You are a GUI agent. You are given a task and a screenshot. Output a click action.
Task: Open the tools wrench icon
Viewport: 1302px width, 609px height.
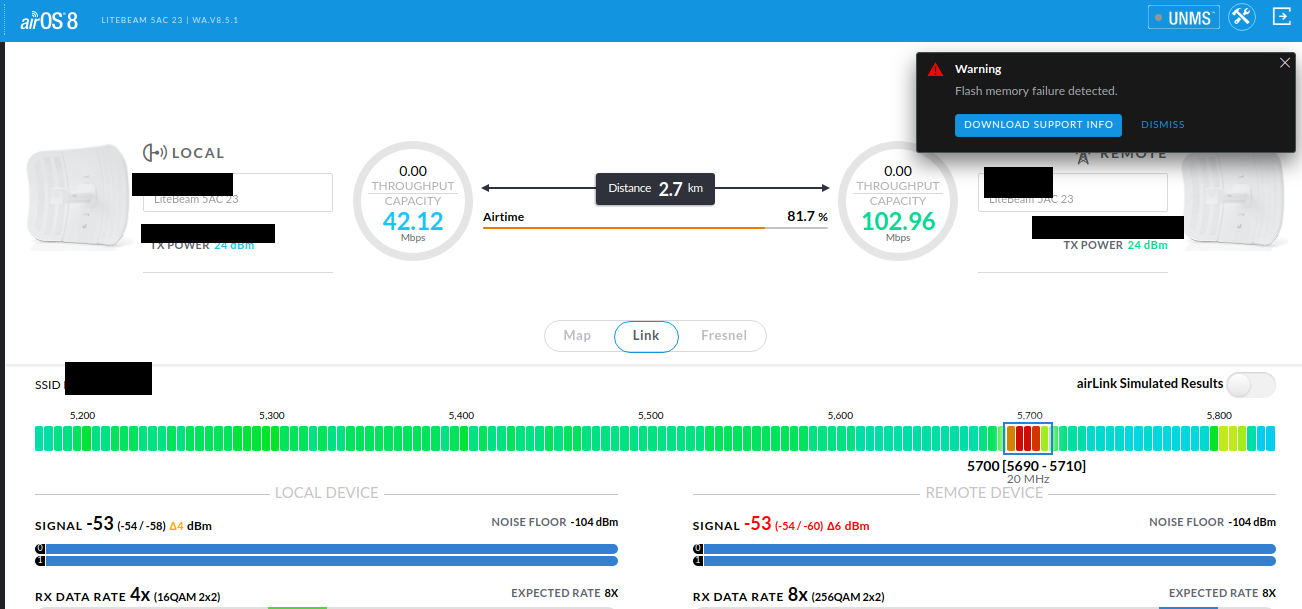point(1242,17)
